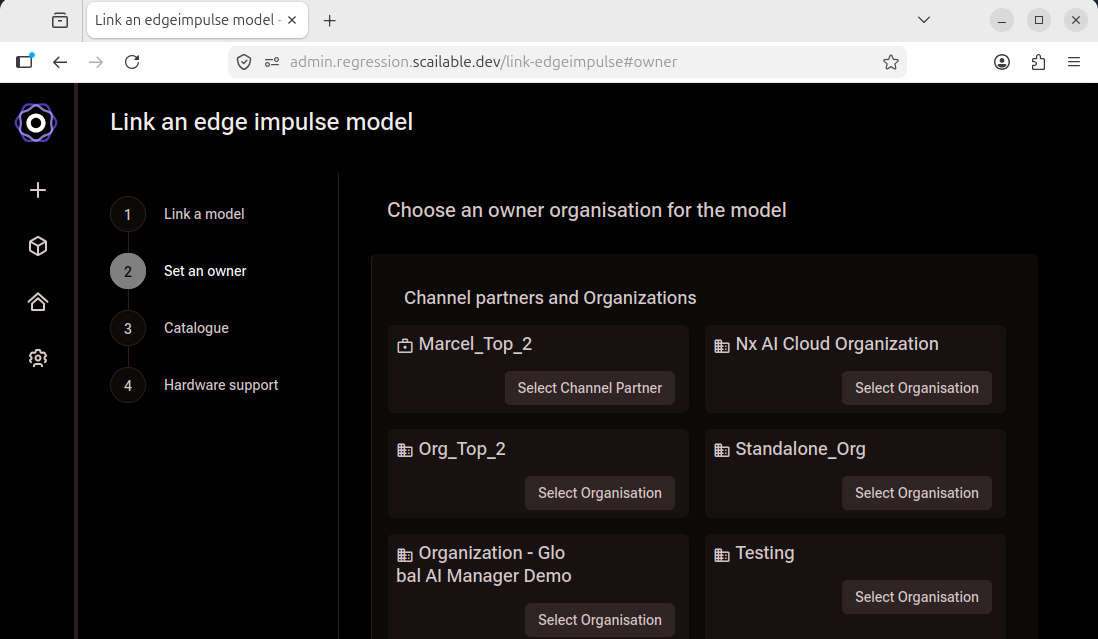Bookmark this page with the star icon
1098x639 pixels.
coord(891,62)
